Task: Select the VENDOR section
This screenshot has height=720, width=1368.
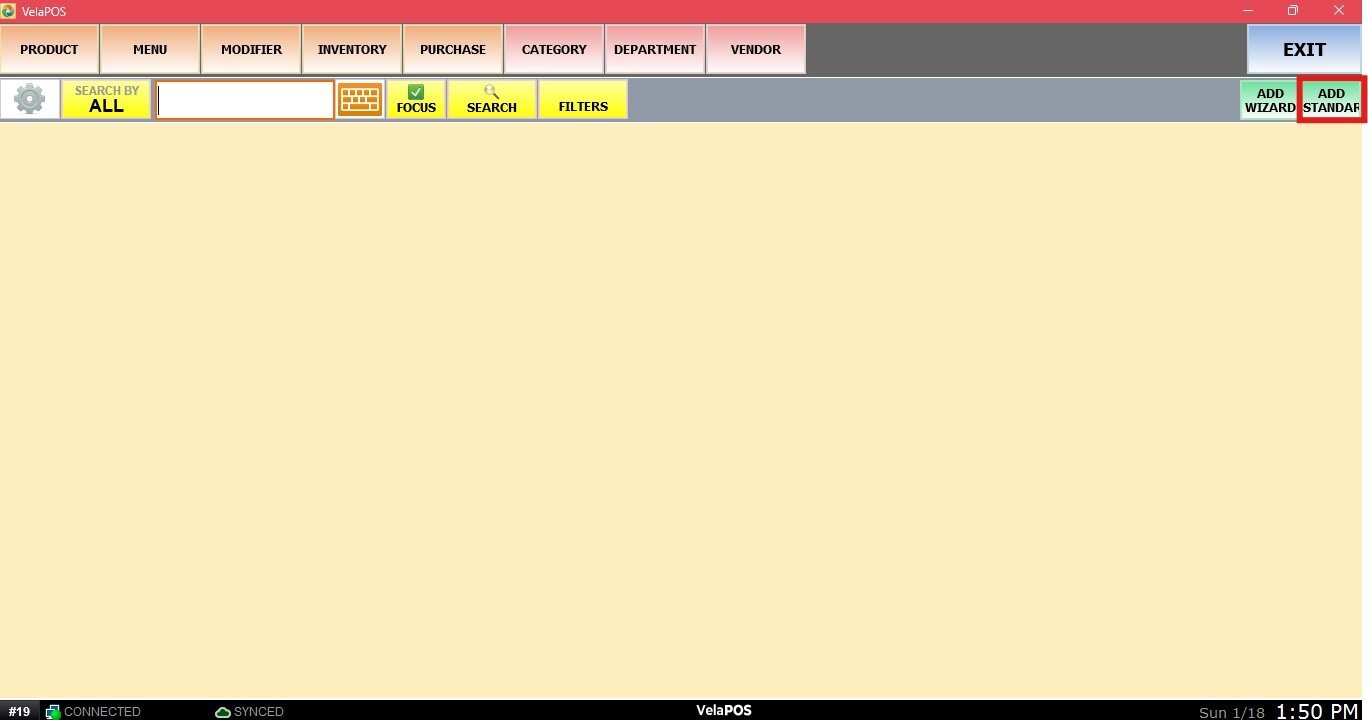Action: point(756,49)
